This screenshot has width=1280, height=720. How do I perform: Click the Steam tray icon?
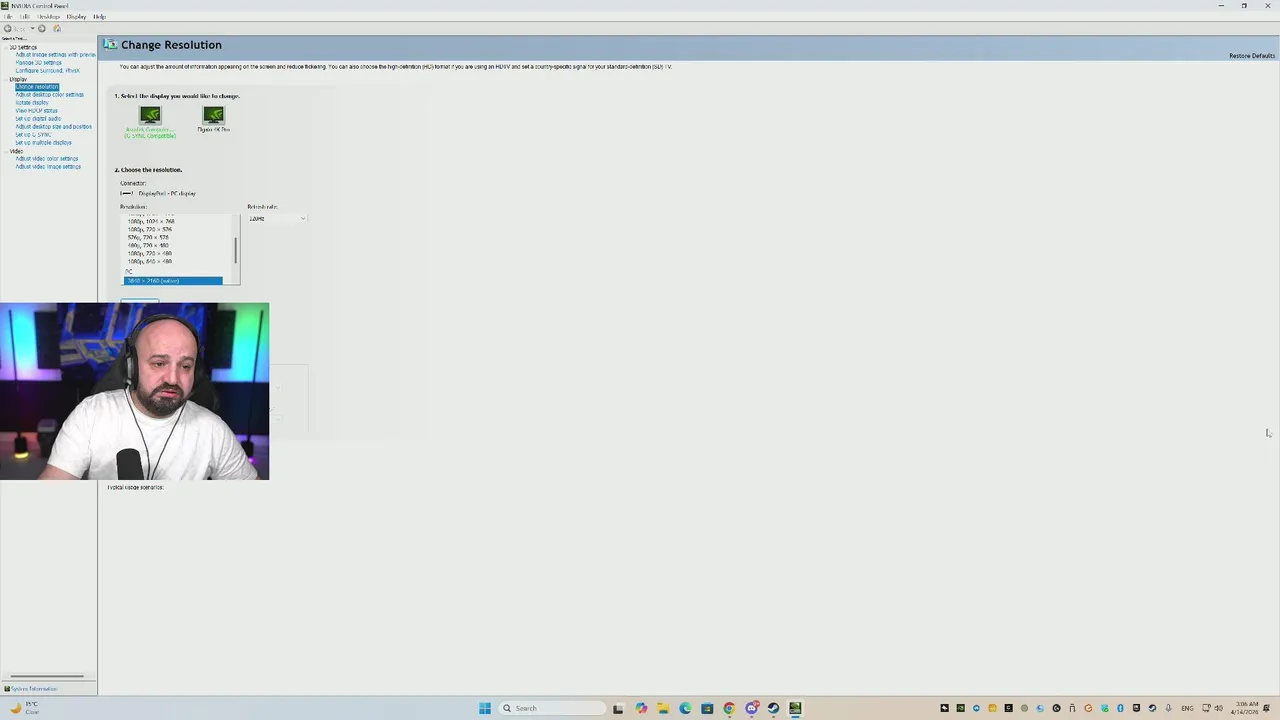pyautogui.click(x=1152, y=708)
